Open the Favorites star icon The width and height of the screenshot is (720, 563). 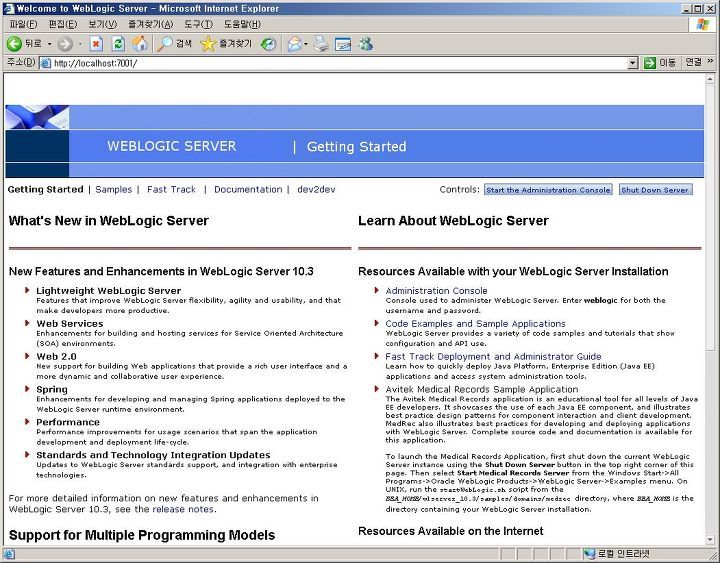pos(208,44)
